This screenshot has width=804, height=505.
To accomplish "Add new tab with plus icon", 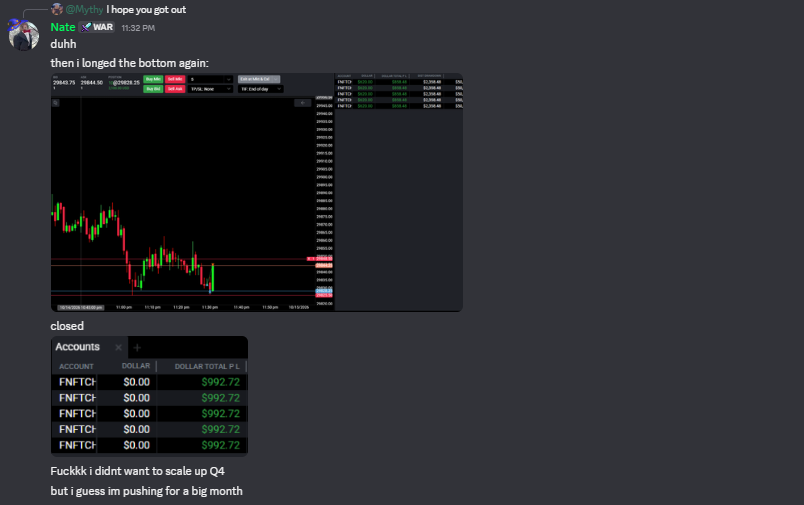I will (x=137, y=348).
